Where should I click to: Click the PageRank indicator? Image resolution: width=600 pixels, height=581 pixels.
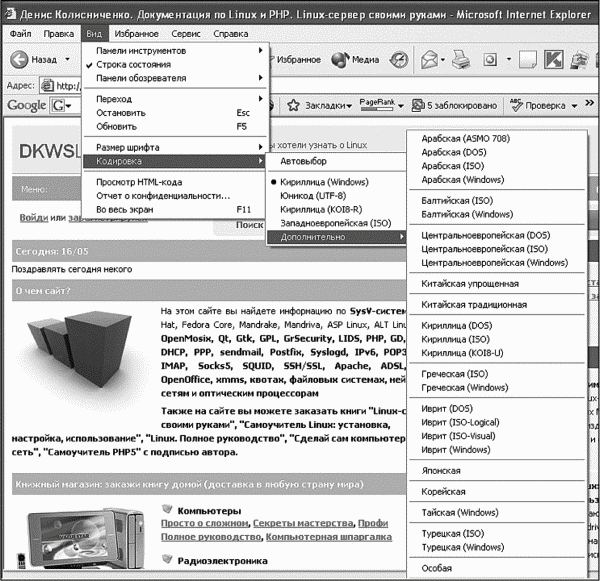tap(376, 104)
